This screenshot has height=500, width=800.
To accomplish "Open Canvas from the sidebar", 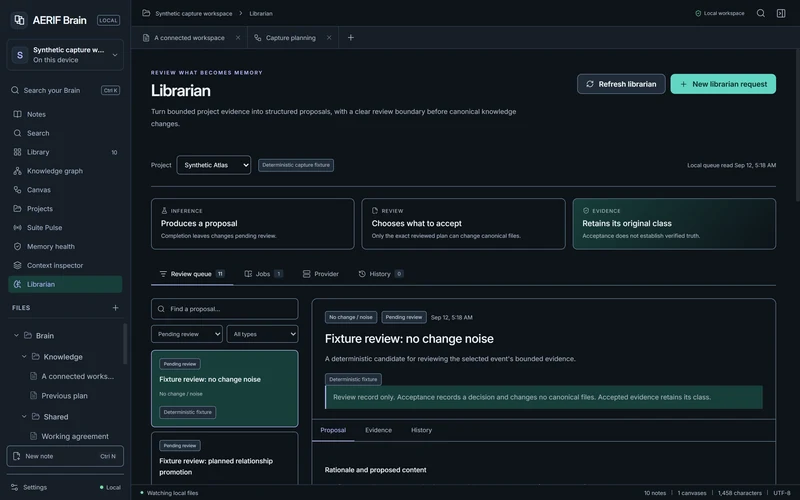I will [65, 190].
